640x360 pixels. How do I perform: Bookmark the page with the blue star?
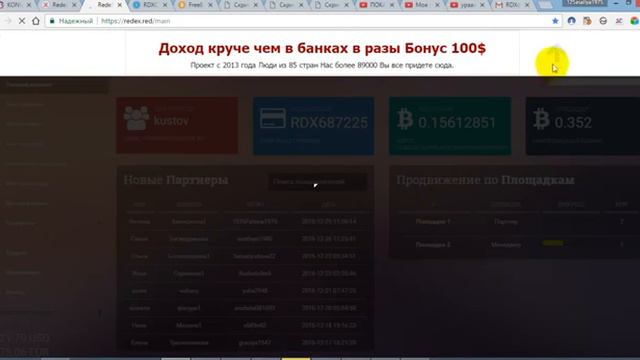[x=555, y=21]
